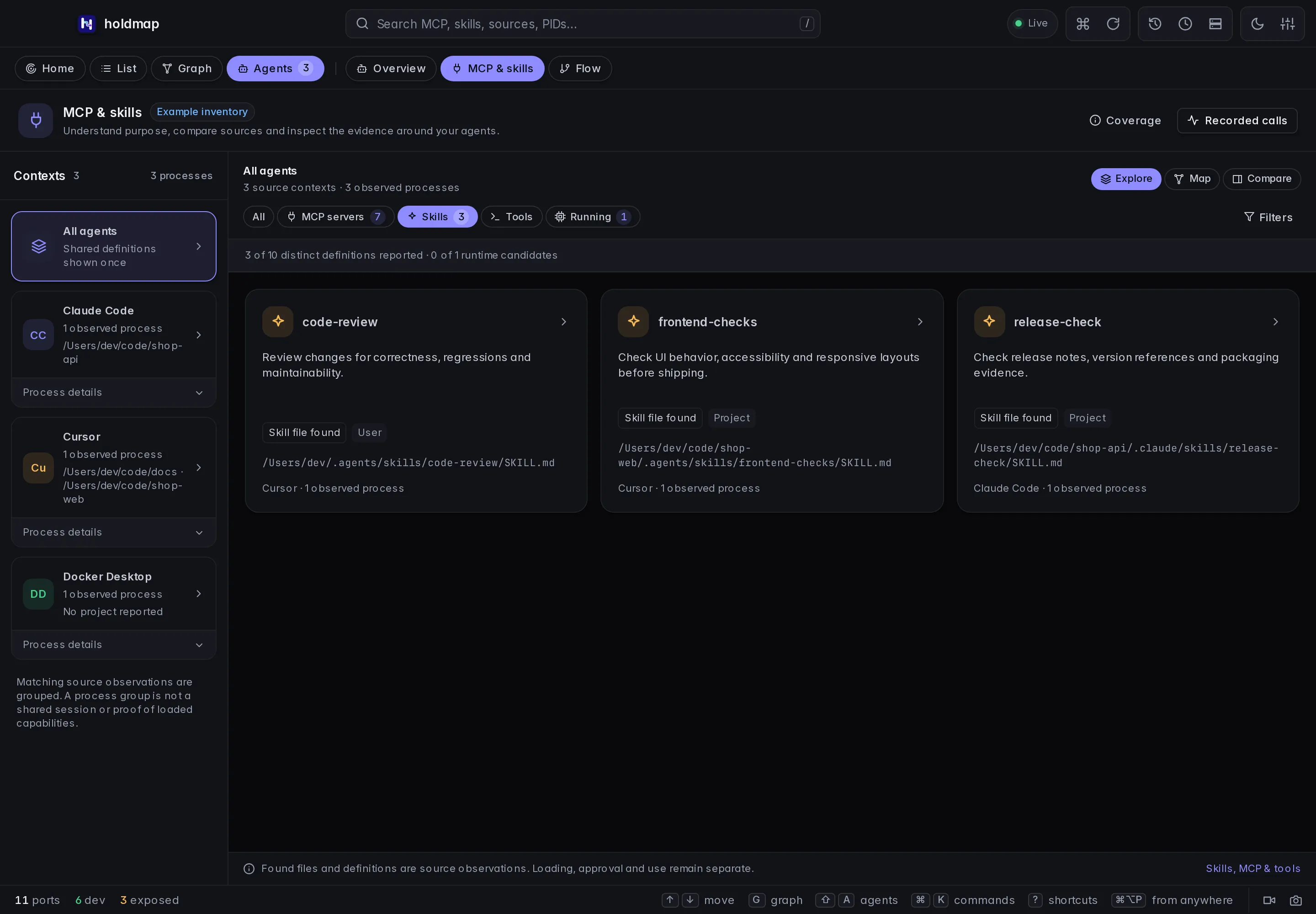
Task: Toggle dark mode moon icon
Action: point(1257,23)
